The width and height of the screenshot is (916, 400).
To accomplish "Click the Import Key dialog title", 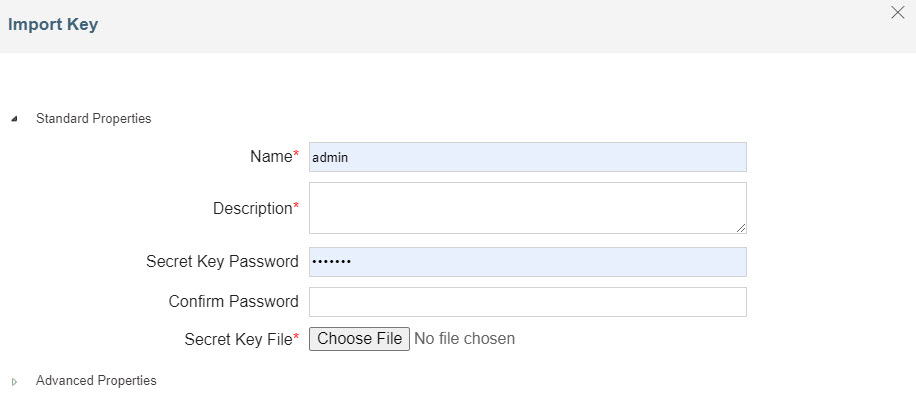I will pyautogui.click(x=53, y=25).
